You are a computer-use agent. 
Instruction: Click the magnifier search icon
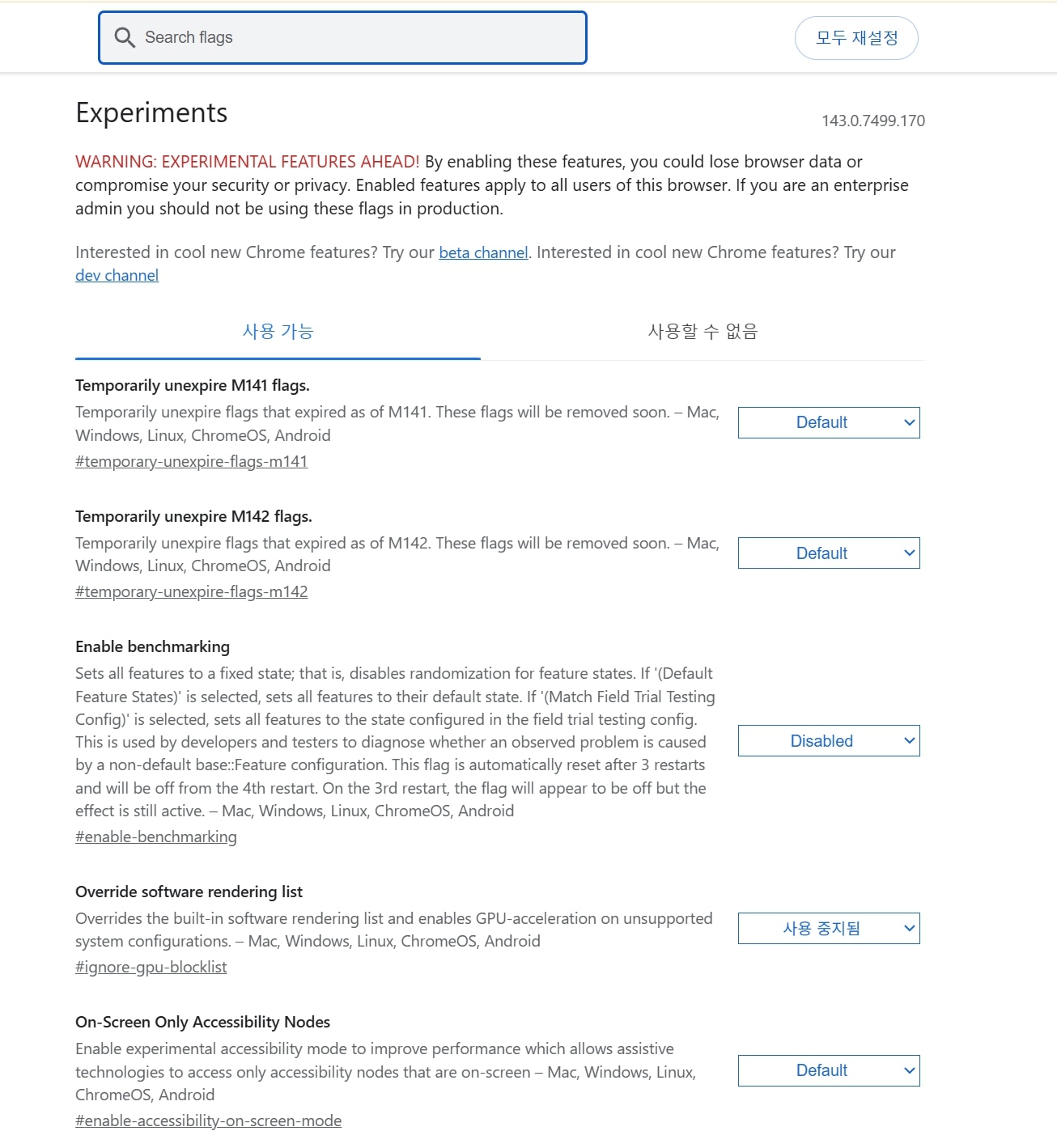pos(125,37)
